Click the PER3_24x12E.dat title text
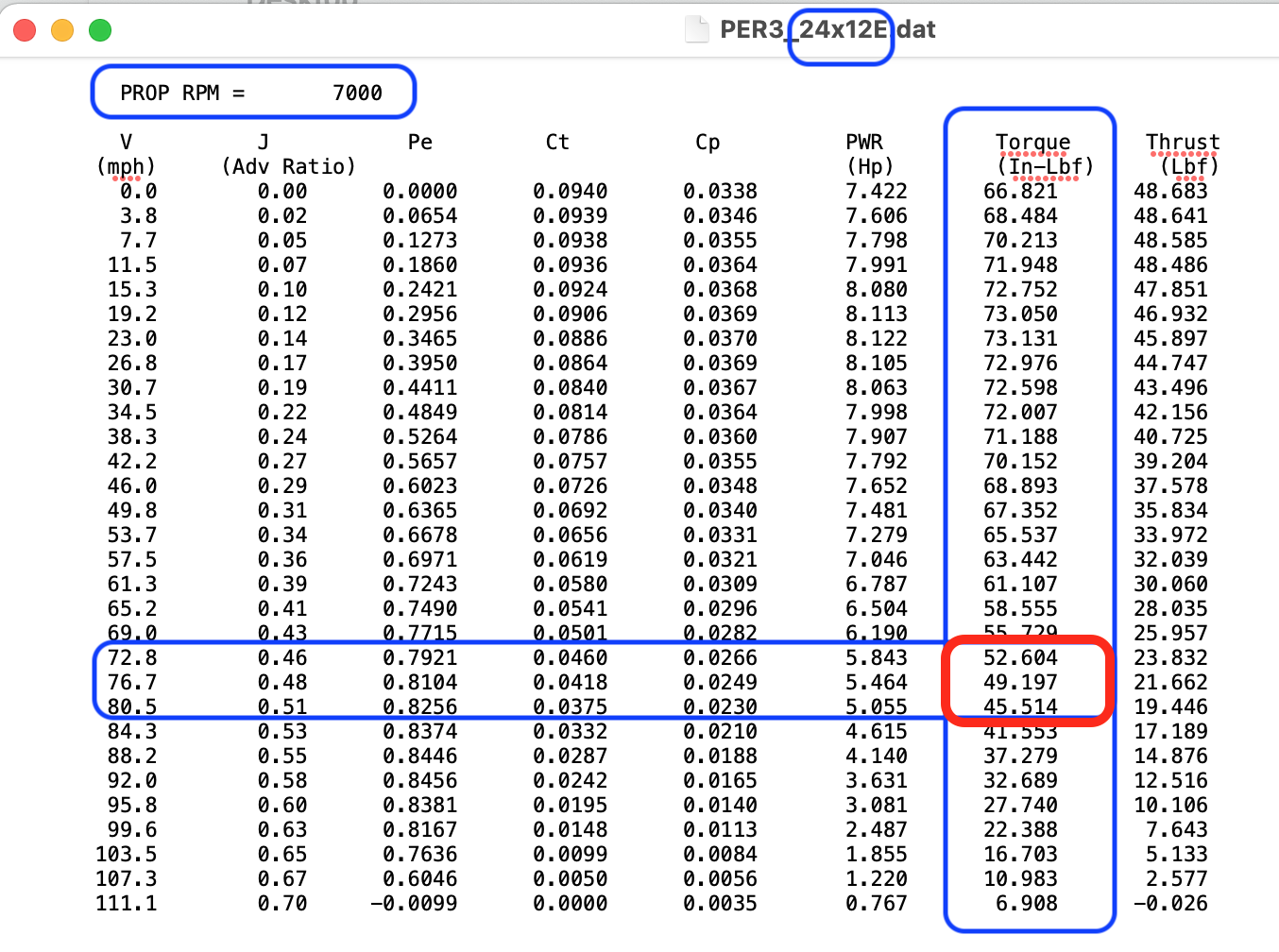 pos(827,30)
